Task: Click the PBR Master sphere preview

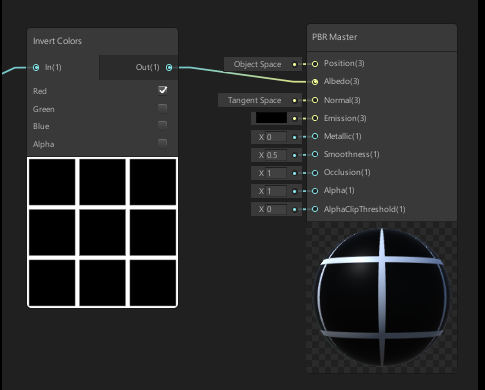Action: 382,297
